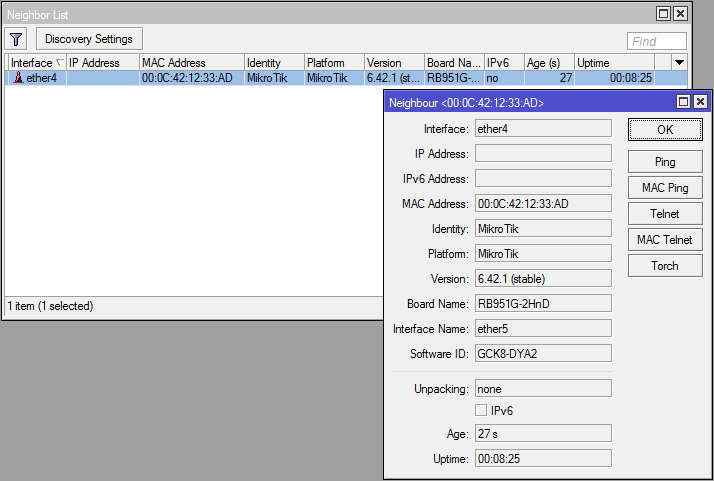Click the Board Name field RB951G-2HnD
Image resolution: width=714 pixels, height=481 pixels.
click(543, 303)
